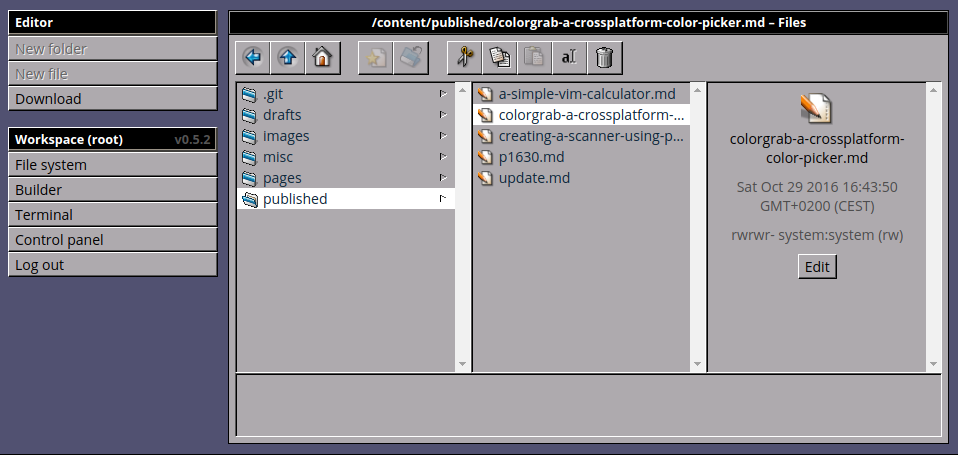Select file p1630.md

[532, 157]
